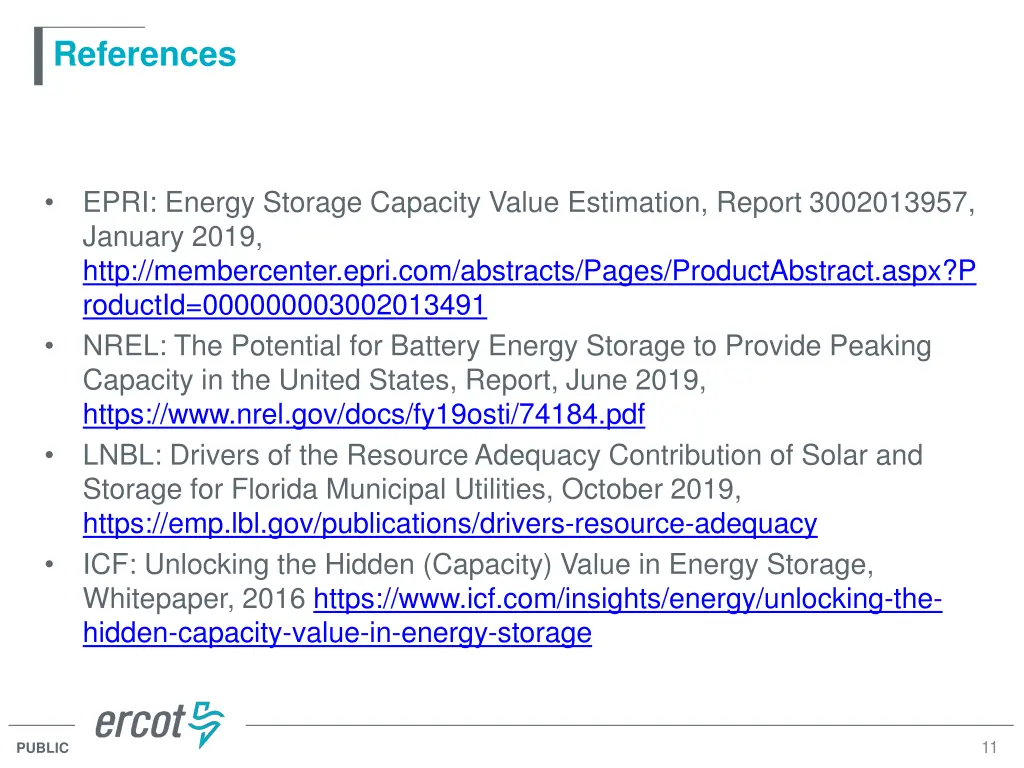Open the icf.com unlocking hidden capacity link
This screenshot has height=768, width=1024.
[x=627, y=599]
